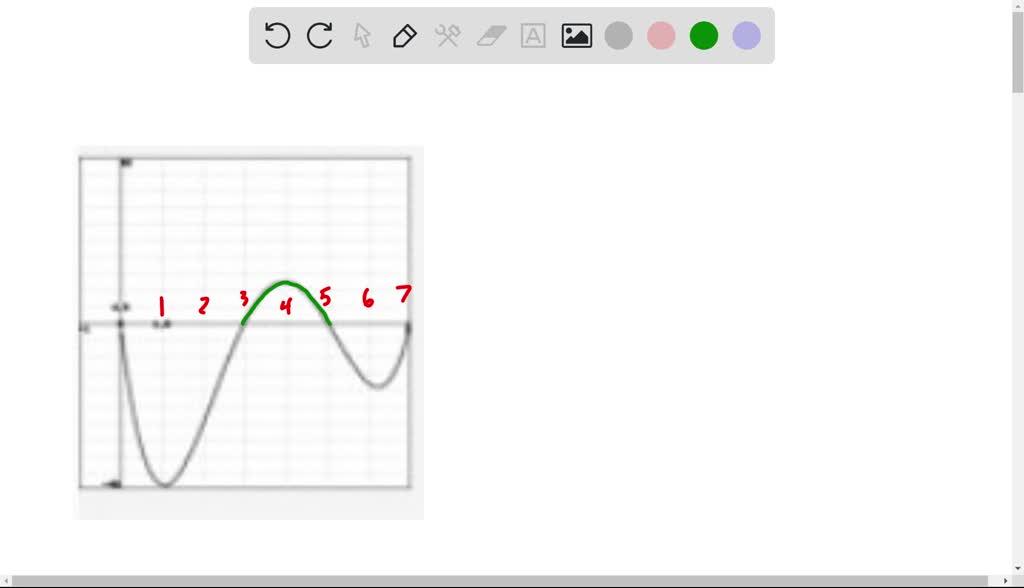Screen dimensions: 1024x588
Task: Click the red number 7 annotation
Action: click(402, 296)
